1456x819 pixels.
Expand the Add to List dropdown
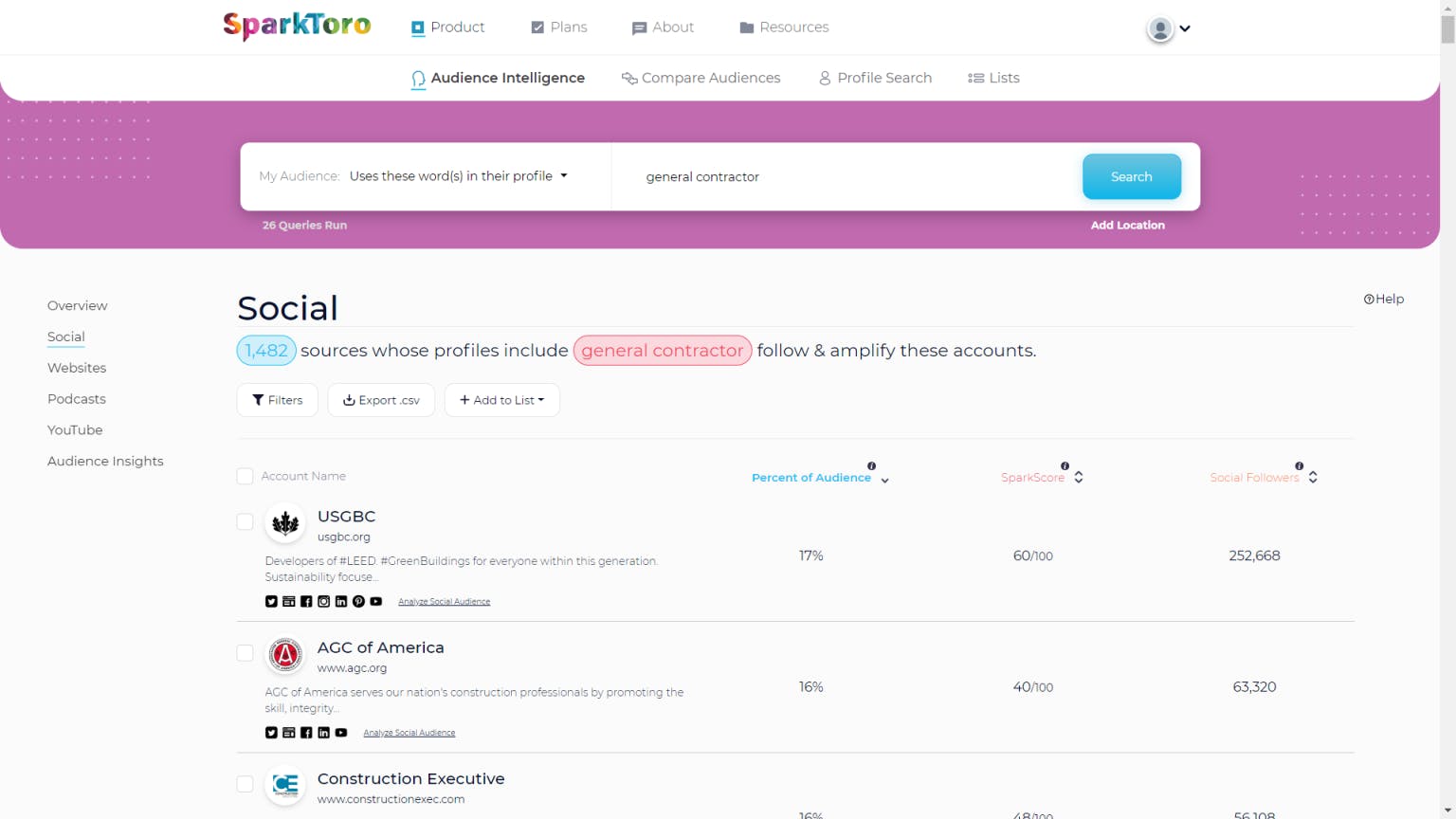pyautogui.click(x=502, y=400)
